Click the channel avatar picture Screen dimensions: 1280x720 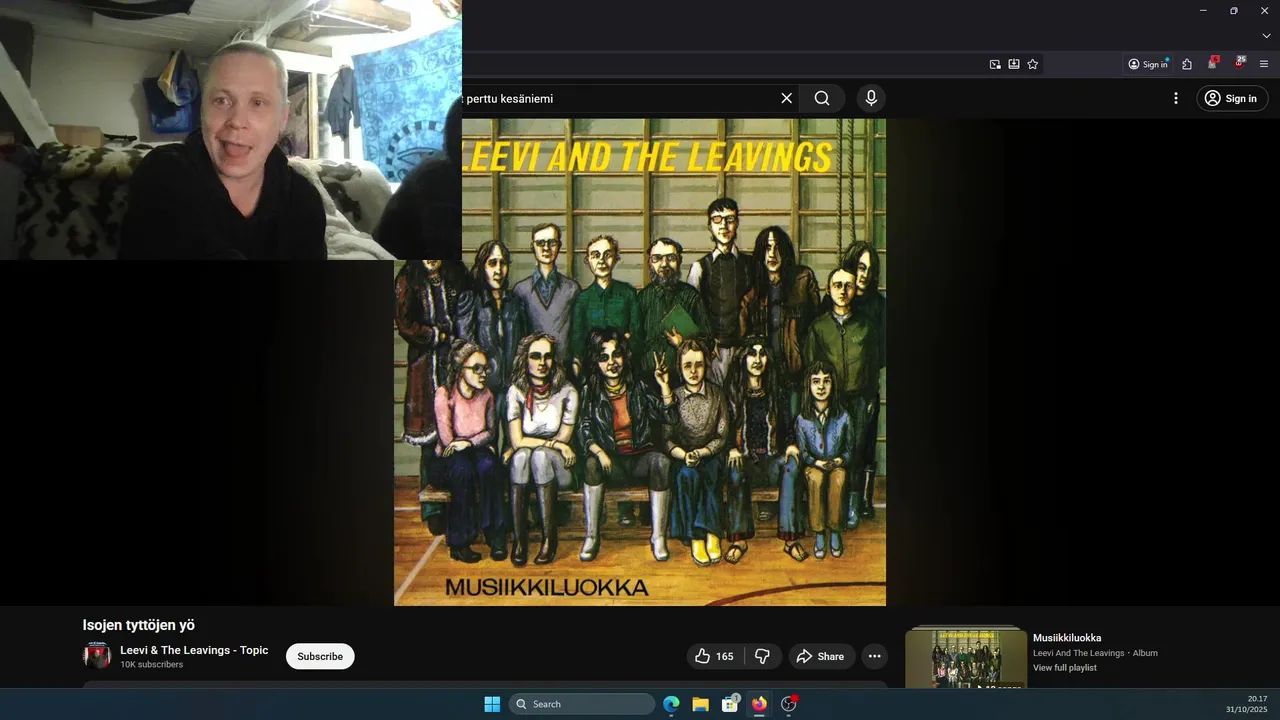point(97,656)
